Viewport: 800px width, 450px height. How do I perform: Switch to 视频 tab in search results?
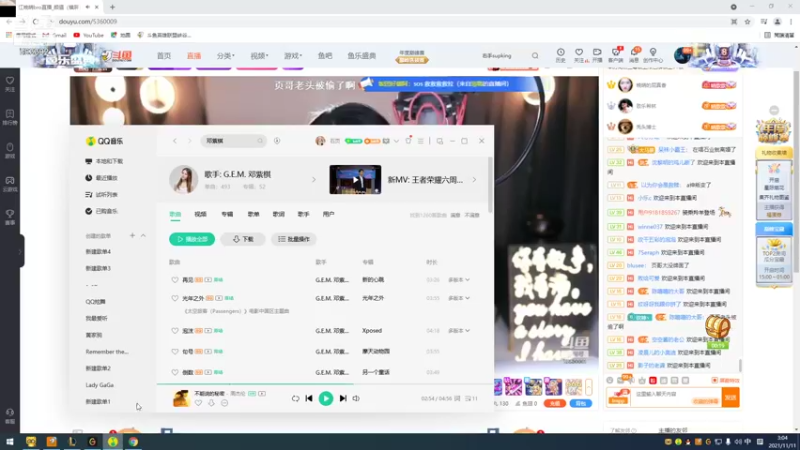201,214
